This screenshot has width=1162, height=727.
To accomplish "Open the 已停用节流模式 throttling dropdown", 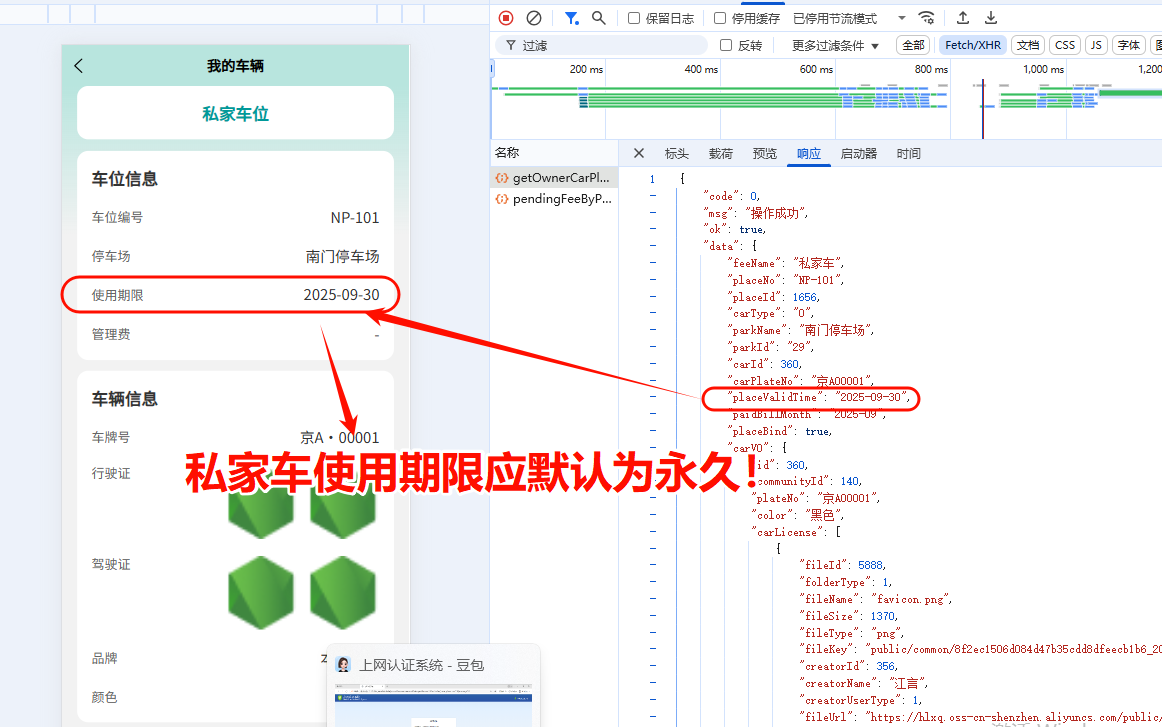I will (849, 18).
